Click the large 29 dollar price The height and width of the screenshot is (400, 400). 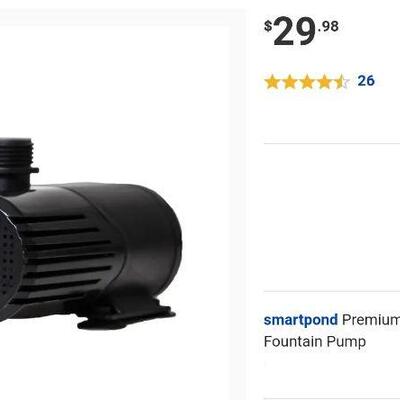[294, 32]
